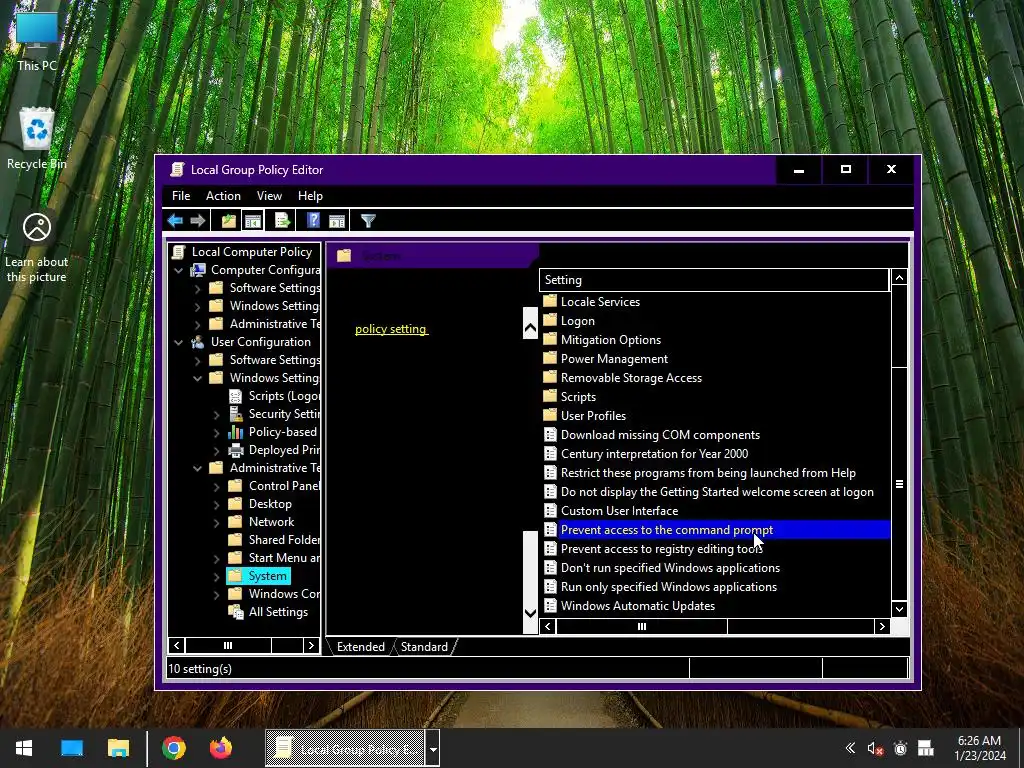Click description pane scroll-down arrow
The width and height of the screenshot is (1024, 768).
point(530,613)
